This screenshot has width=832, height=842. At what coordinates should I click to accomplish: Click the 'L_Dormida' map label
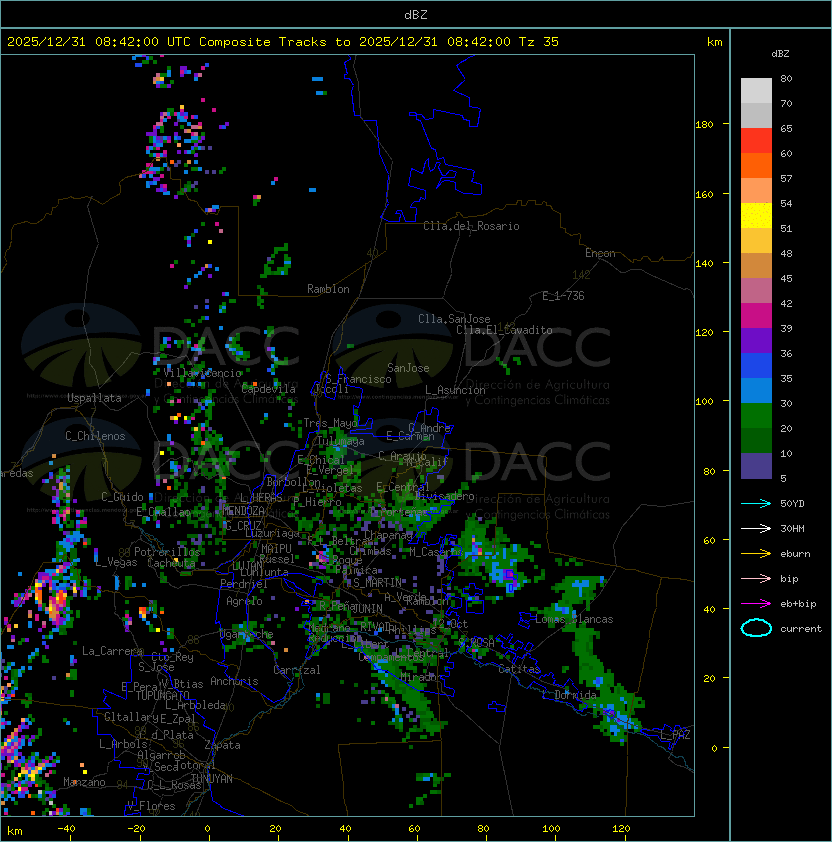tap(569, 695)
